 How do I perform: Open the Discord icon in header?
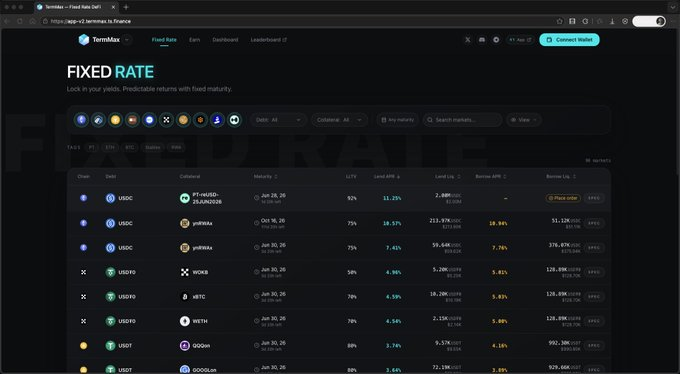pyautogui.click(x=482, y=39)
